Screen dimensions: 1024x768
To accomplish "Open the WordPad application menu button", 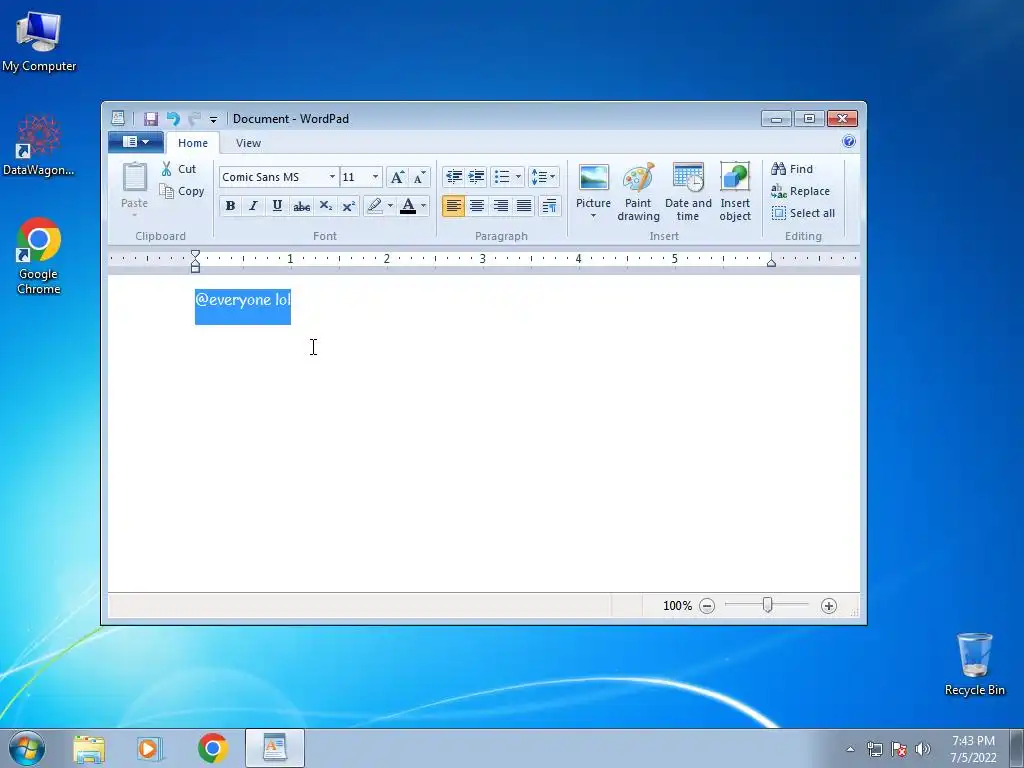I will click(x=136, y=142).
